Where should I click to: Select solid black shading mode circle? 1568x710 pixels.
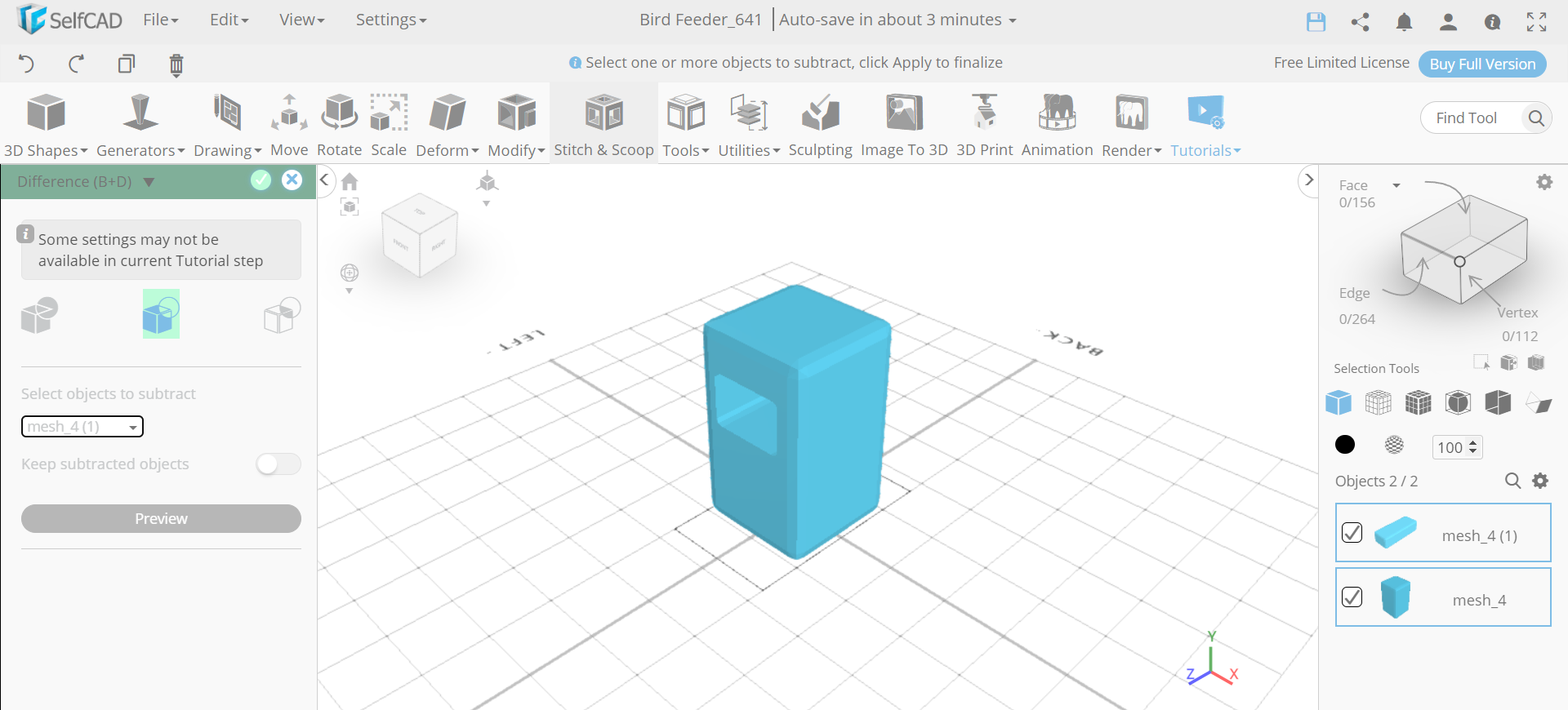coord(1345,445)
